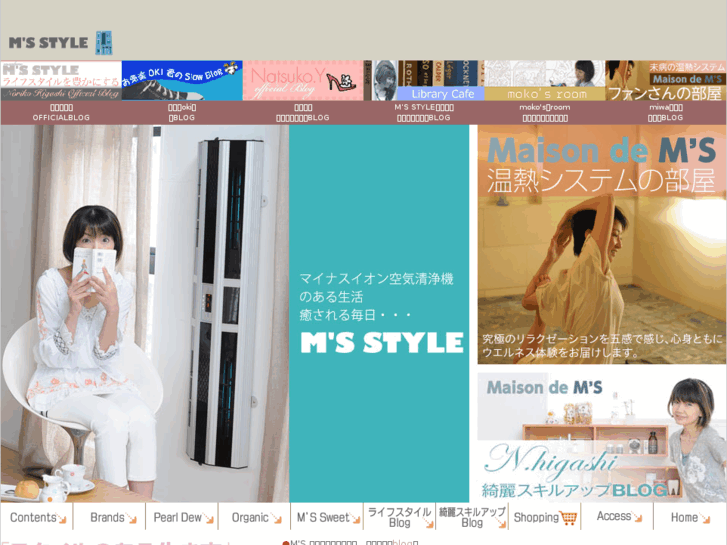Click the oki BLOG text link
Image resolution: width=727 pixels, height=545 pixels.
pos(182,113)
